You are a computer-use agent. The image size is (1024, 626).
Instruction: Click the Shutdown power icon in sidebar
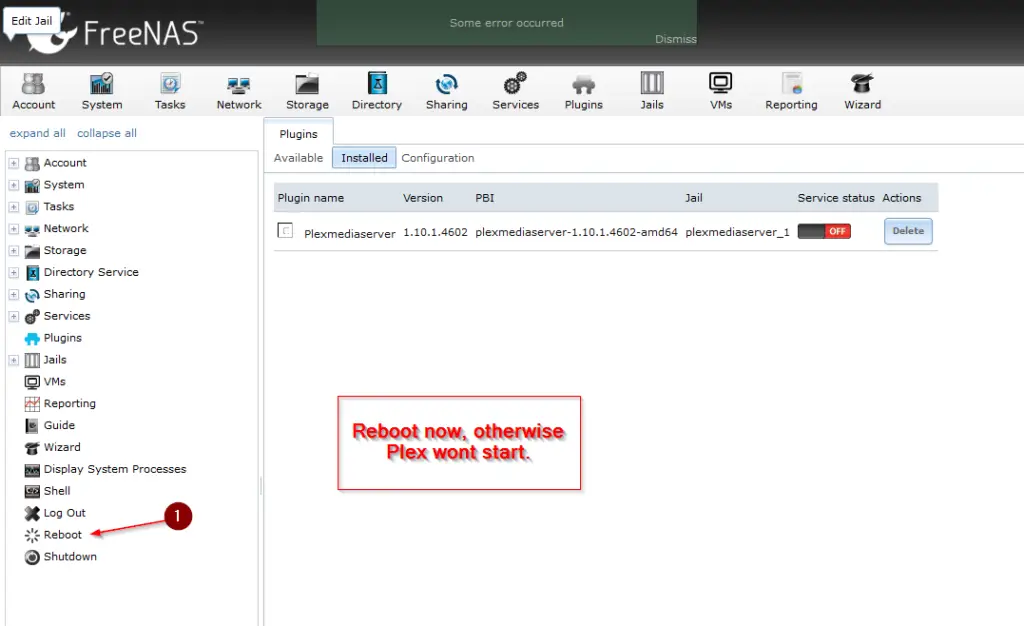tap(32, 557)
